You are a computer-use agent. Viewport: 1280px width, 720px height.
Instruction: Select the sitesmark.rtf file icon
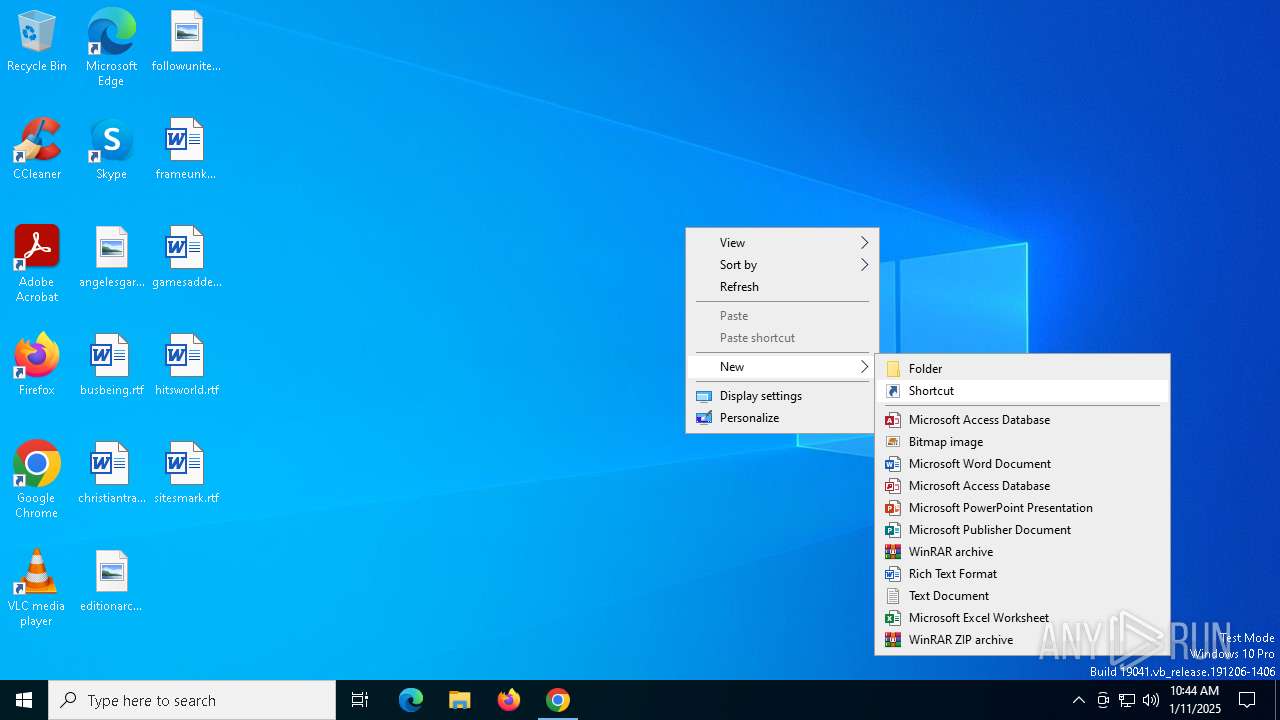coord(186,474)
